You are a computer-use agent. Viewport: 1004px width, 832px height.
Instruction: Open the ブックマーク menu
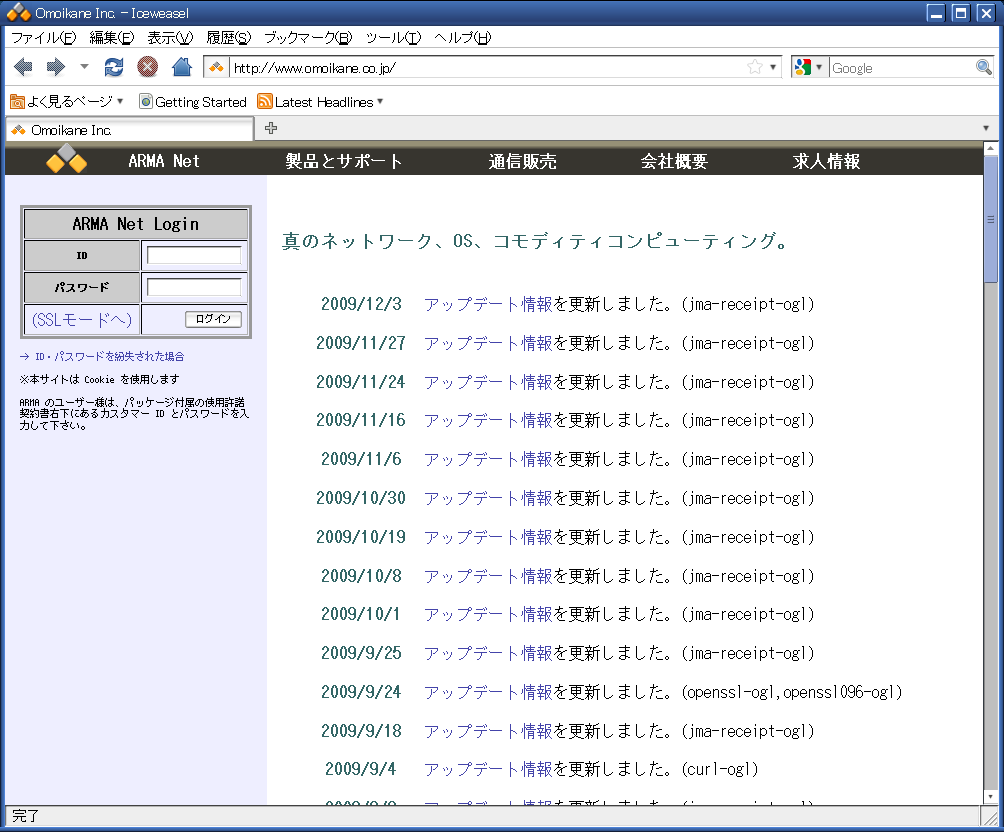click(308, 38)
